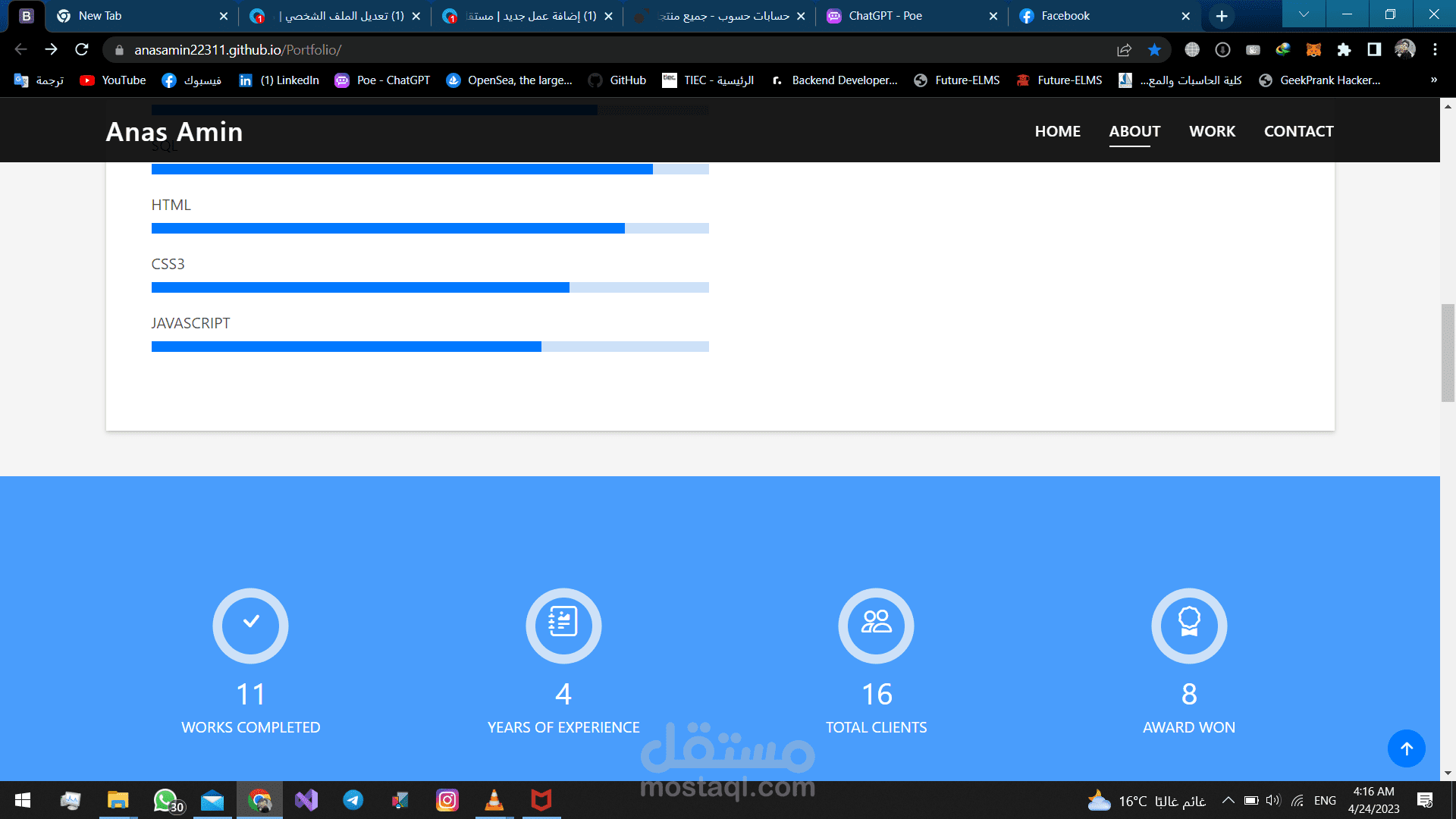Open Telegram from the taskbar
Viewport: 1456px width, 819px height.
(x=353, y=800)
